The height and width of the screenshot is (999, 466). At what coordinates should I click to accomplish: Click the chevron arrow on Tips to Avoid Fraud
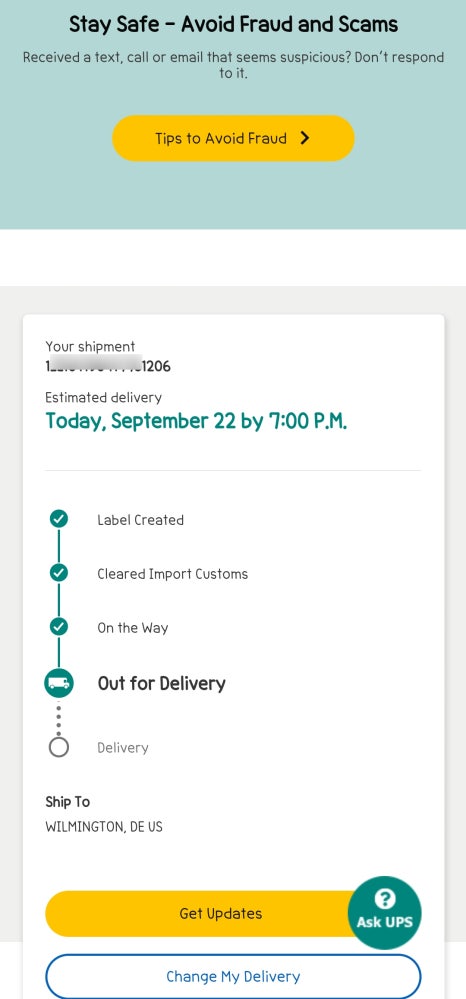tap(305, 138)
